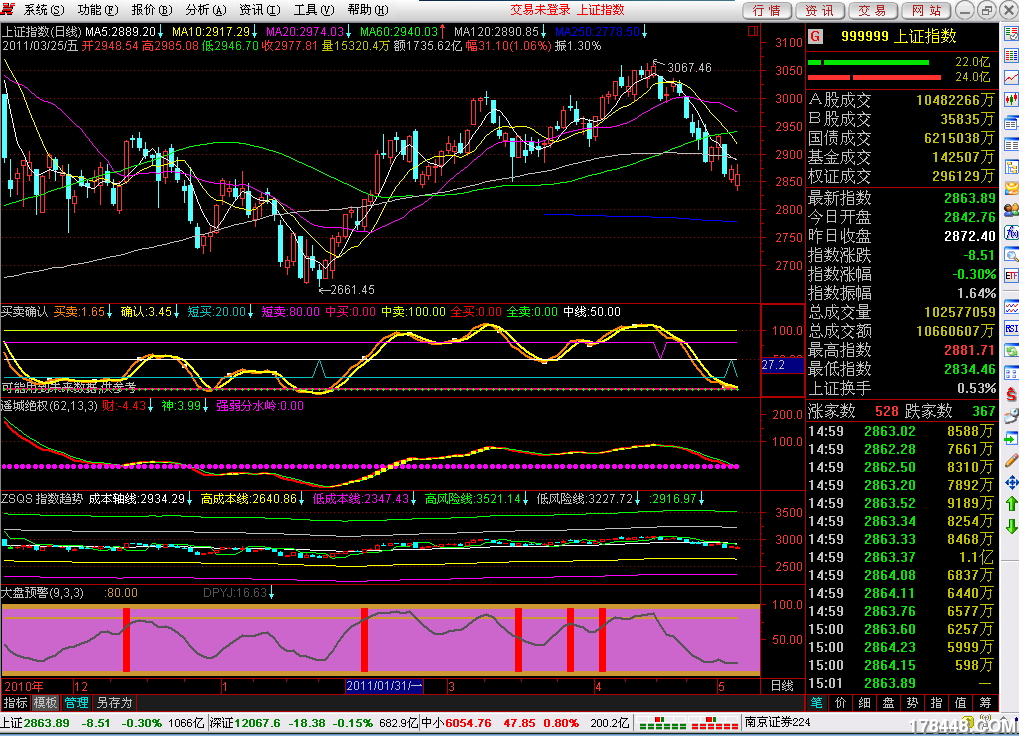Viewport: 1019px width, 736px height.
Task: Click the 网站 button in the title bar
Action: tap(927, 10)
